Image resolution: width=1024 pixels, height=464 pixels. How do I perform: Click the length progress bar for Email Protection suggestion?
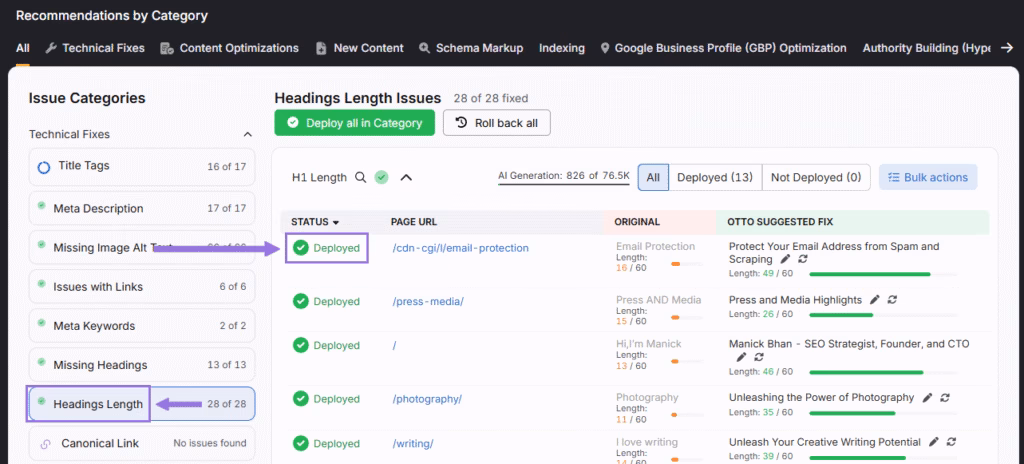[869, 274]
